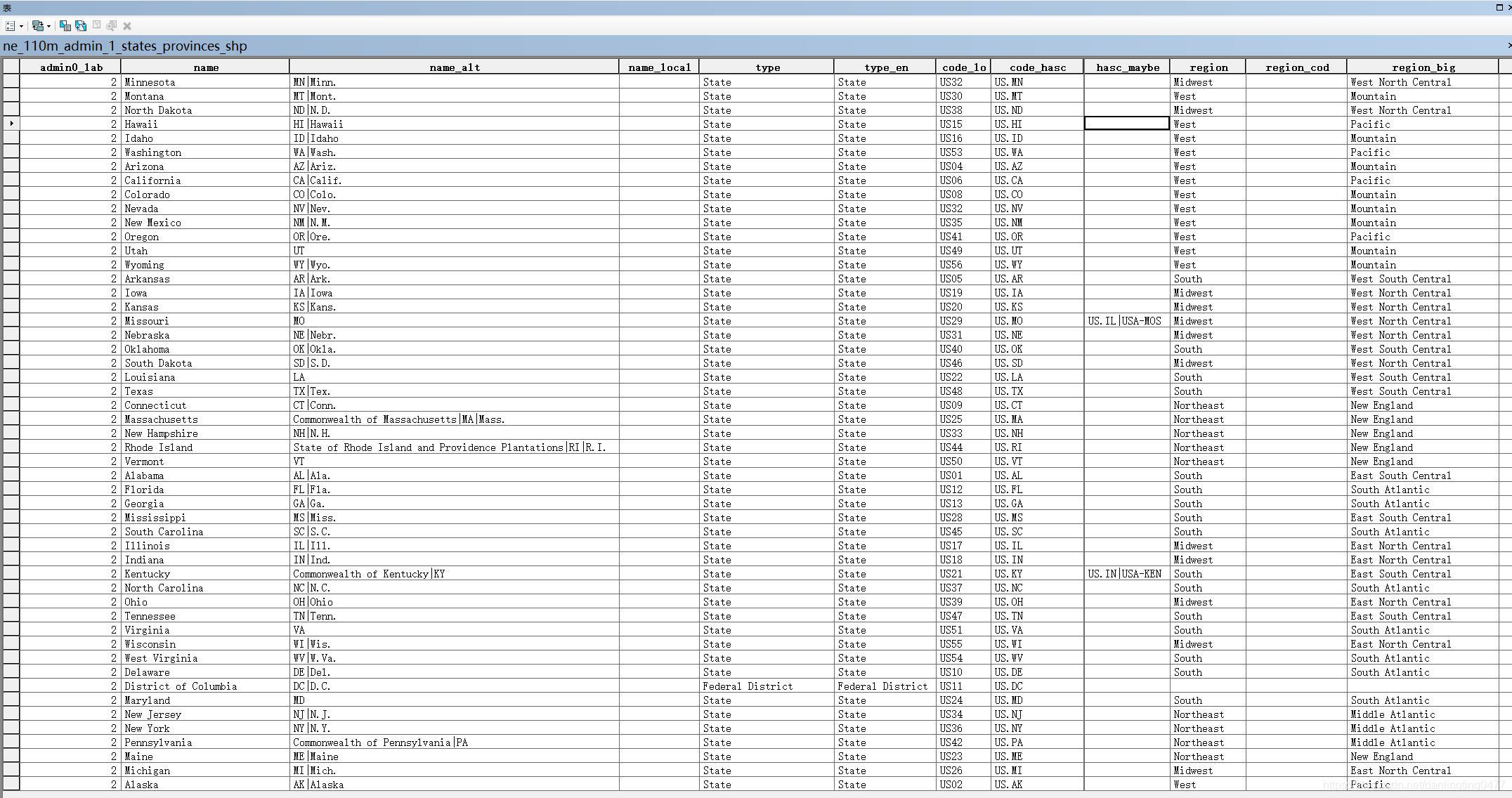The image size is (1512, 798).
Task: Click the type_en column header
Action: 885,67
